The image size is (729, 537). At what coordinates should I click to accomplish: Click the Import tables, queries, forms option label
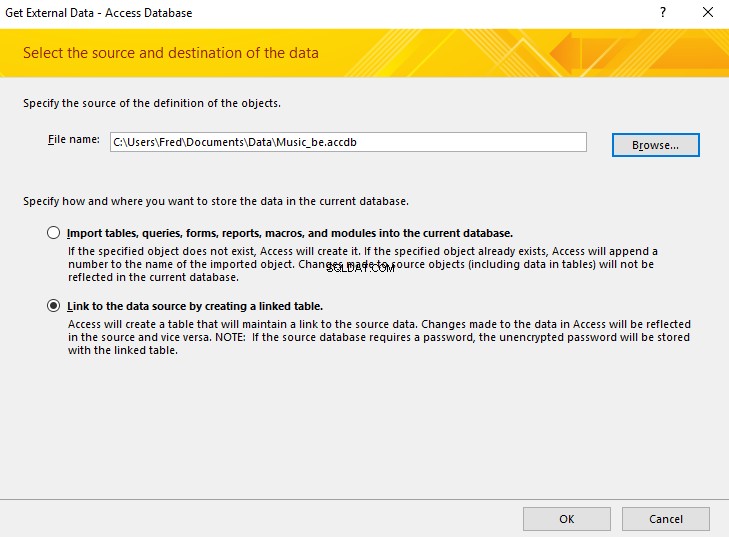[290, 233]
